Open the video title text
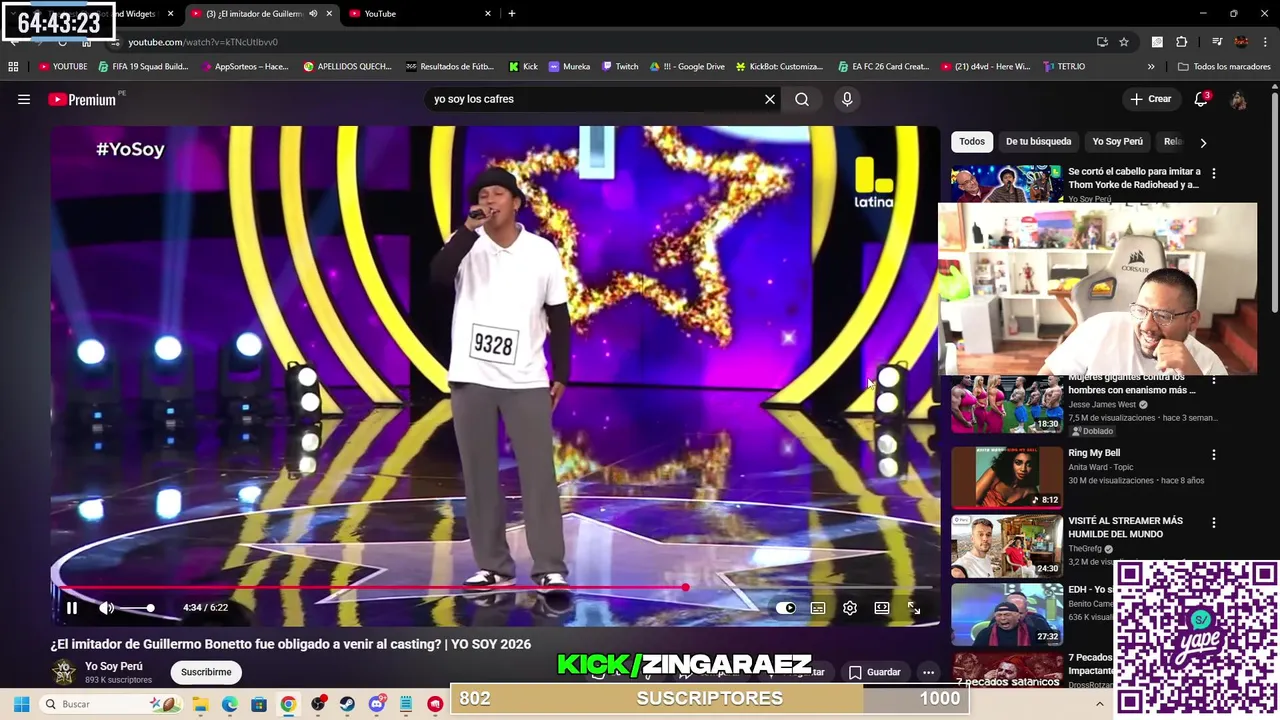 click(291, 644)
